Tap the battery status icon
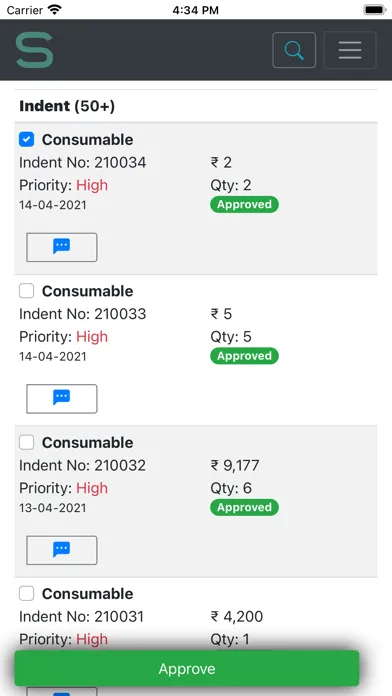The width and height of the screenshot is (392, 696). [x=374, y=10]
